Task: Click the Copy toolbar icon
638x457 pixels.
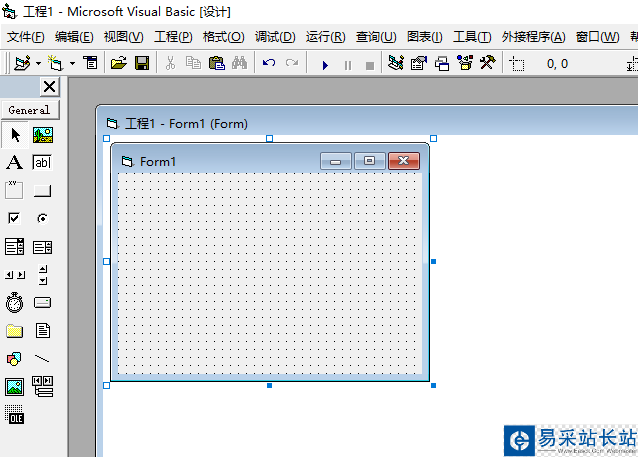Action: coord(193,63)
